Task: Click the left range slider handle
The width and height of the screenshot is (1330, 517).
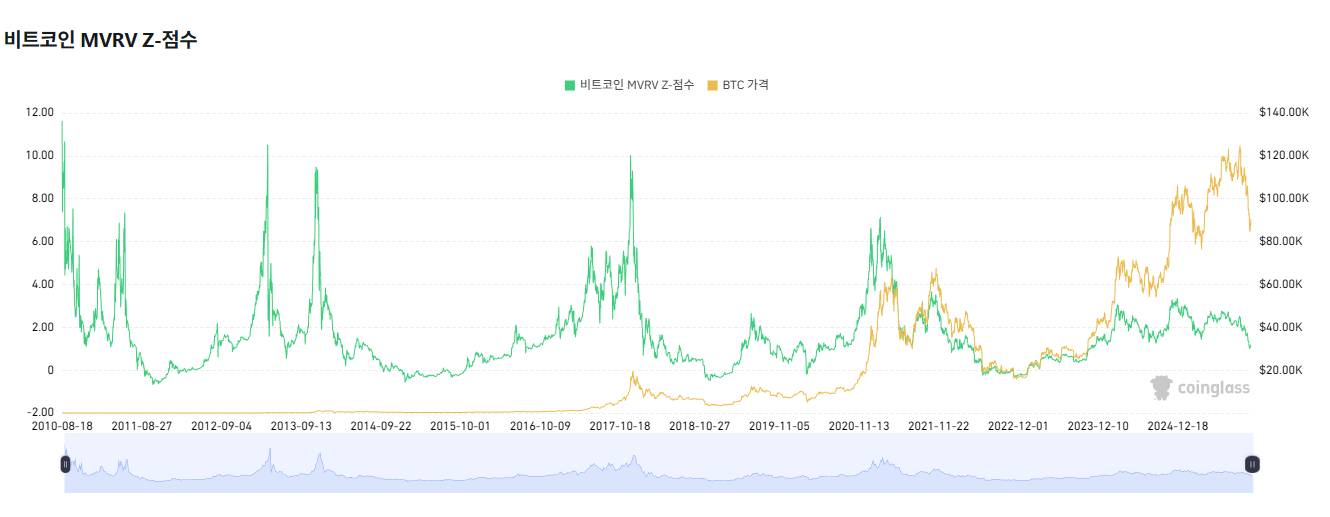Action: click(x=65, y=464)
